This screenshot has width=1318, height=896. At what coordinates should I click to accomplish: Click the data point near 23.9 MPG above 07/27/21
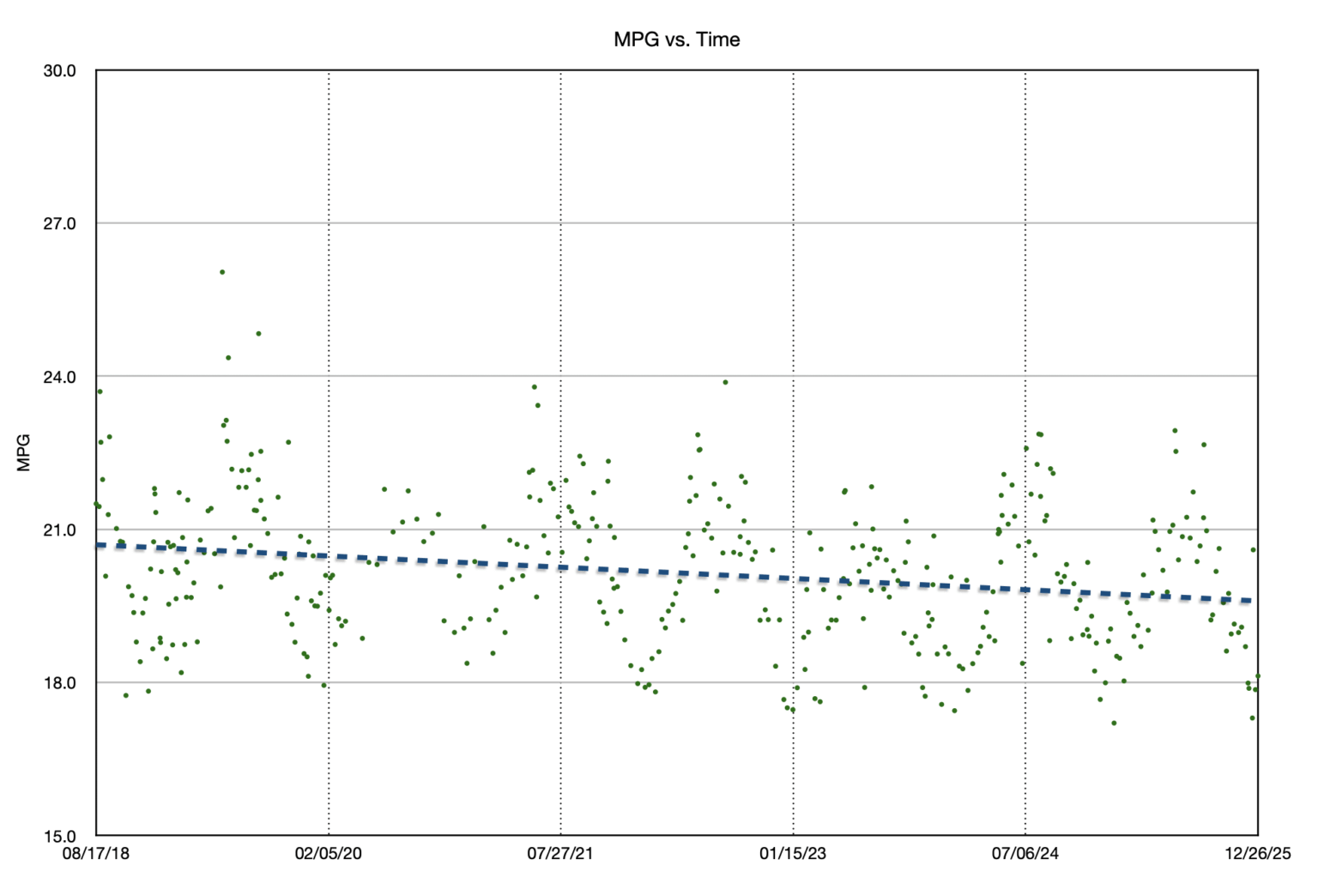[x=535, y=386]
